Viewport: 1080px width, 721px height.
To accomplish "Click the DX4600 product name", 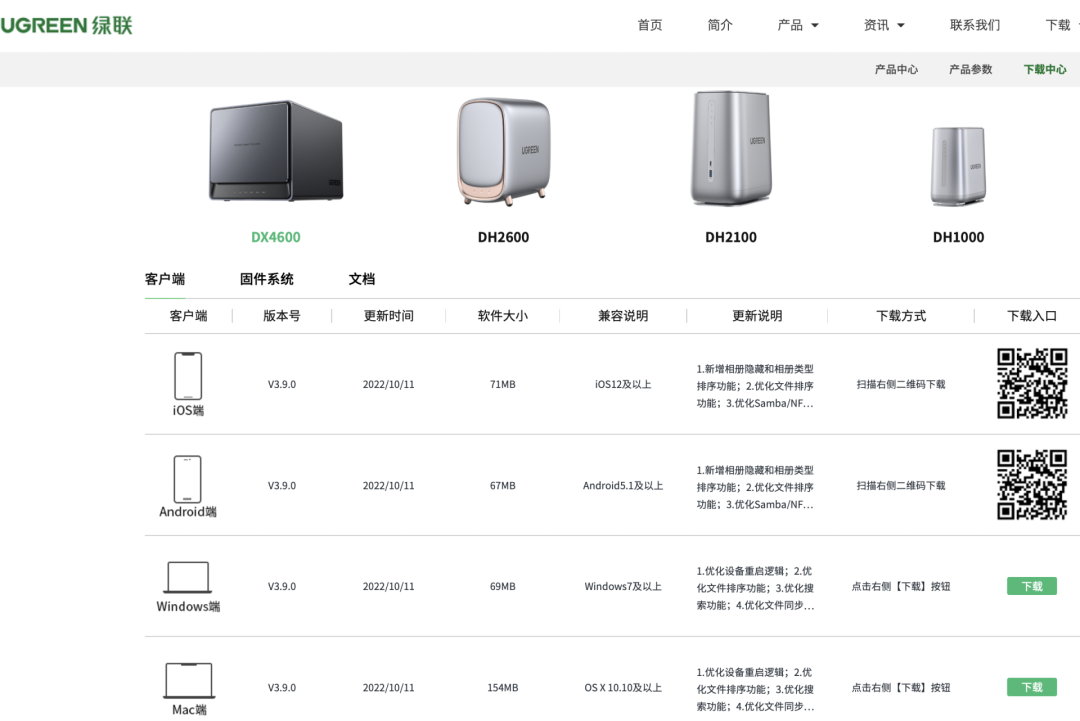I will (x=276, y=237).
